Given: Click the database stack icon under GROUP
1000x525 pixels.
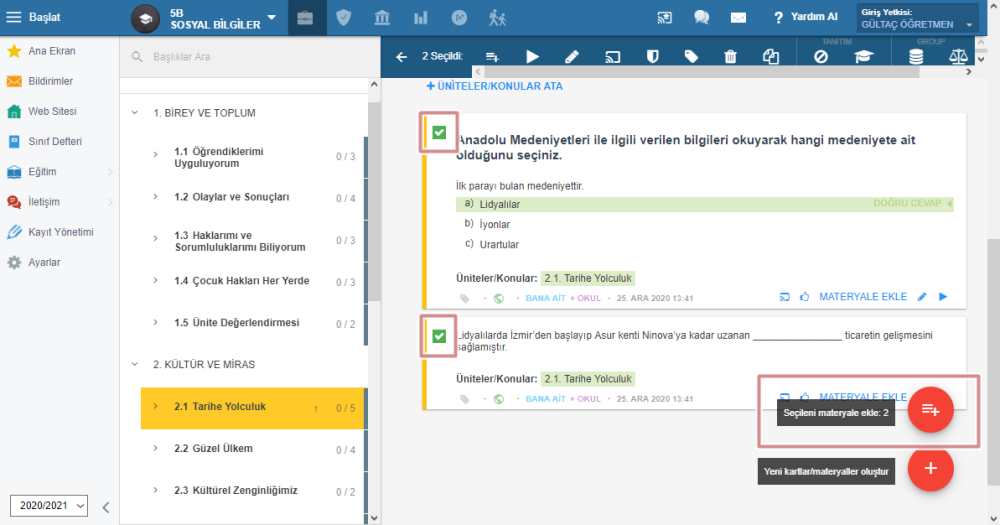Looking at the screenshot, I should [916, 57].
